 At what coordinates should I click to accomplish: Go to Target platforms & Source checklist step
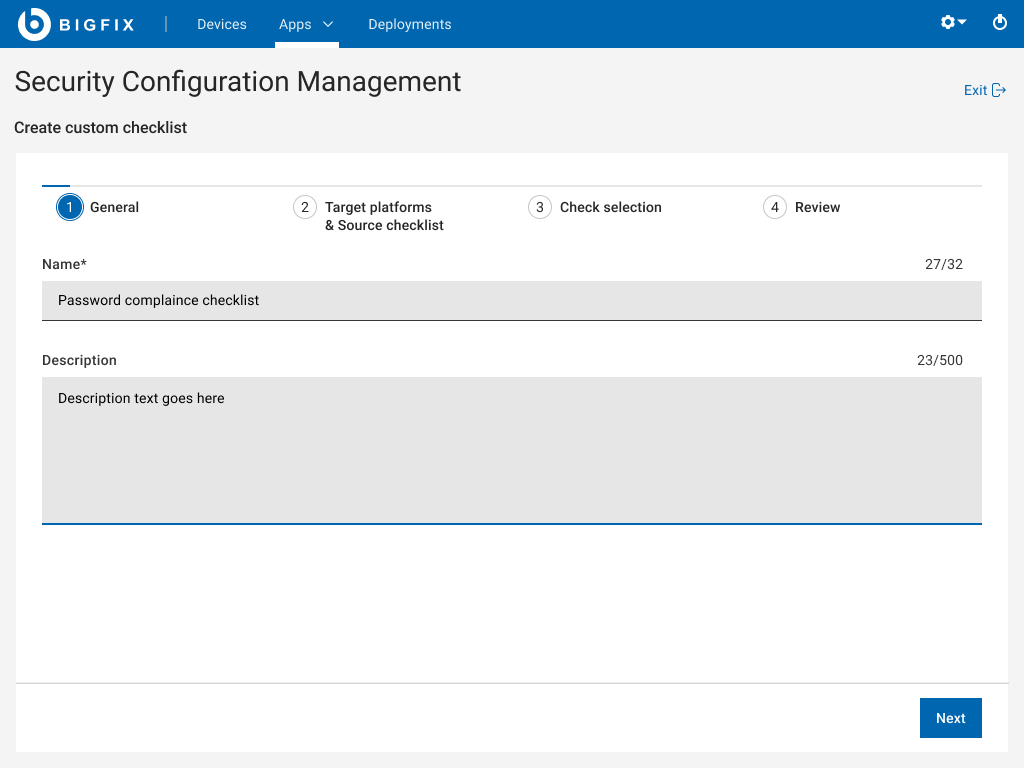(x=384, y=216)
